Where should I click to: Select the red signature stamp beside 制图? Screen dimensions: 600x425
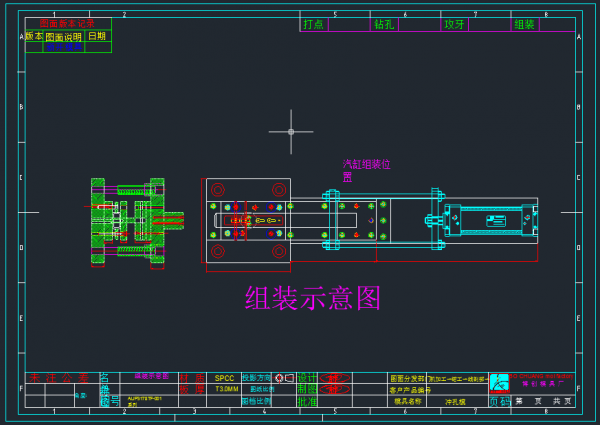334,389
